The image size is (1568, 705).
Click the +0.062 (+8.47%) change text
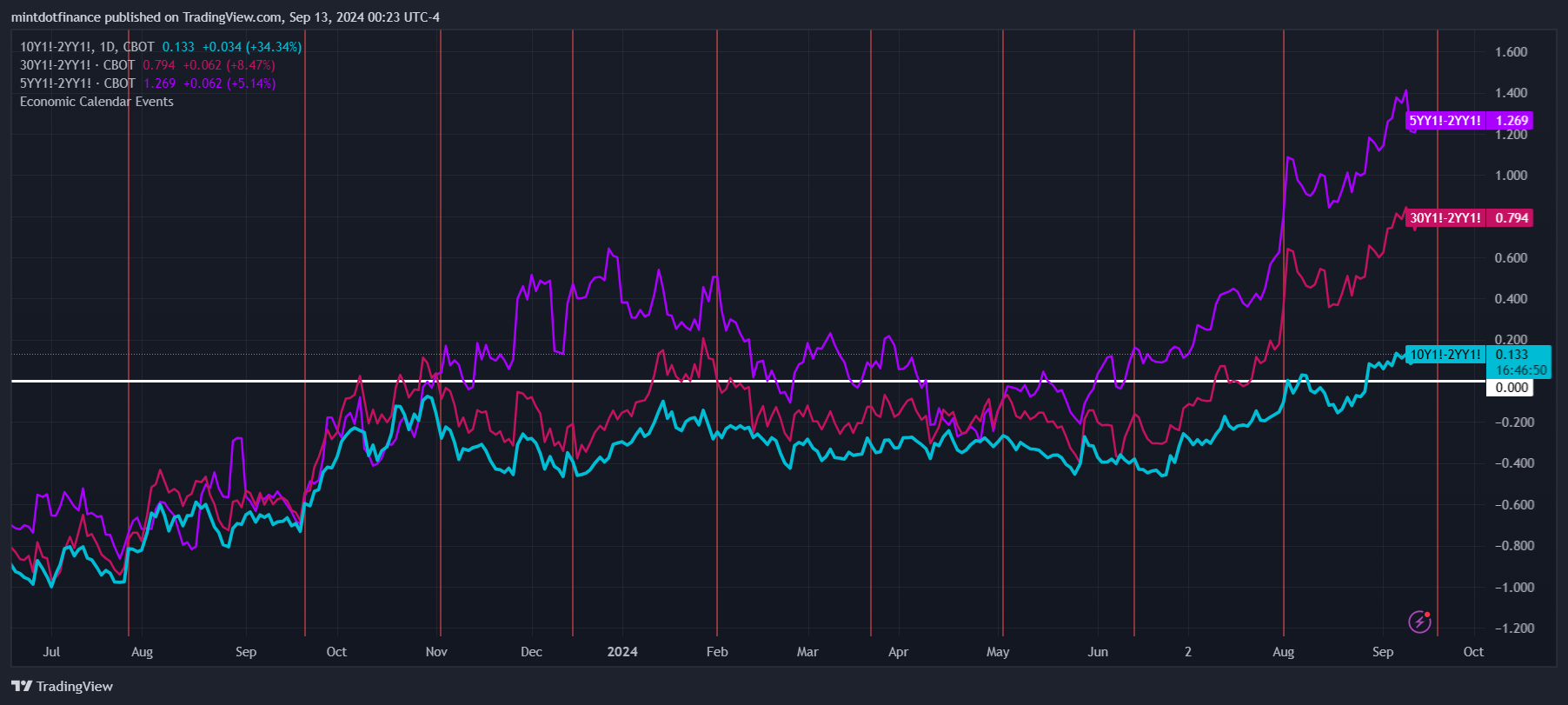tap(229, 65)
